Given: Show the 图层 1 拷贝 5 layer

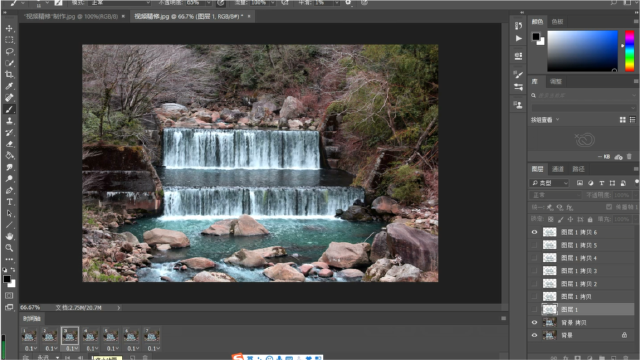Looking at the screenshot, I should tap(534, 245).
